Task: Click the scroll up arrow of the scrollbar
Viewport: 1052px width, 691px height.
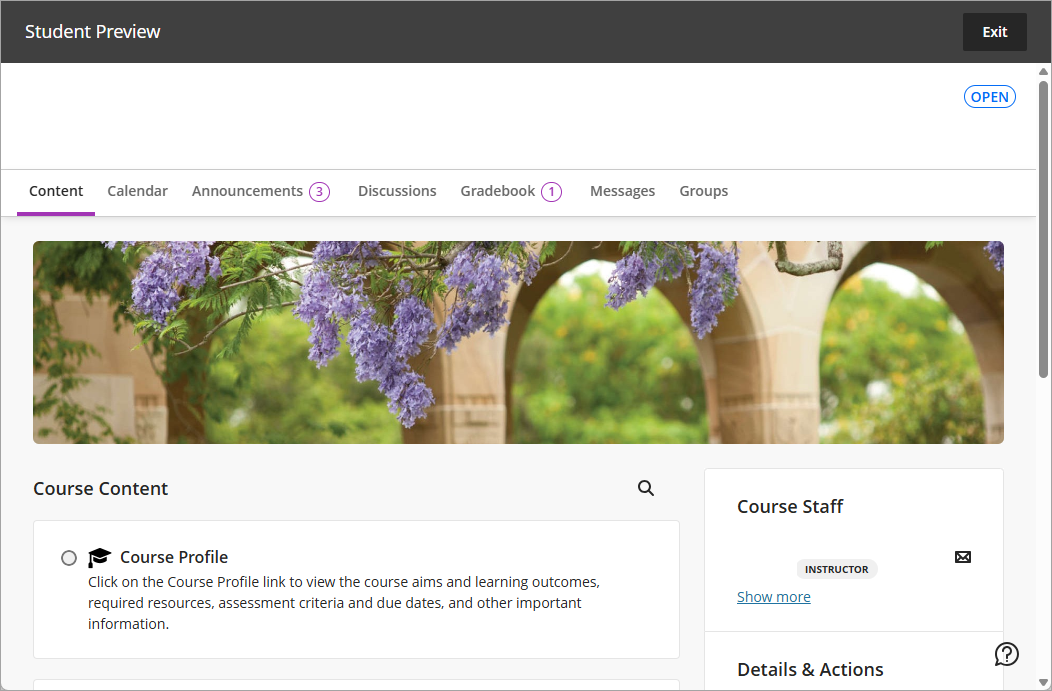Action: coord(1043,71)
